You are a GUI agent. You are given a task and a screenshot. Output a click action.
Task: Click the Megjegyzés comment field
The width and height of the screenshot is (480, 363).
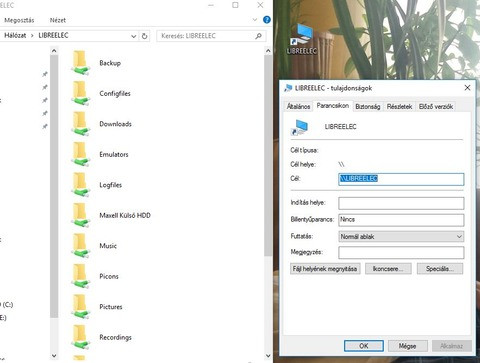point(401,252)
